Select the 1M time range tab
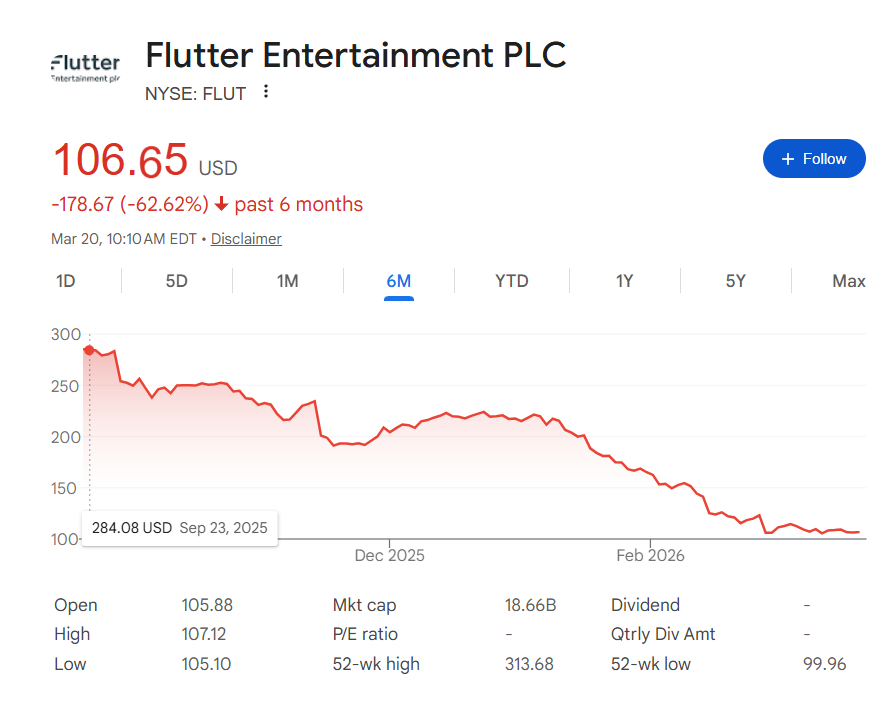 coord(287,281)
